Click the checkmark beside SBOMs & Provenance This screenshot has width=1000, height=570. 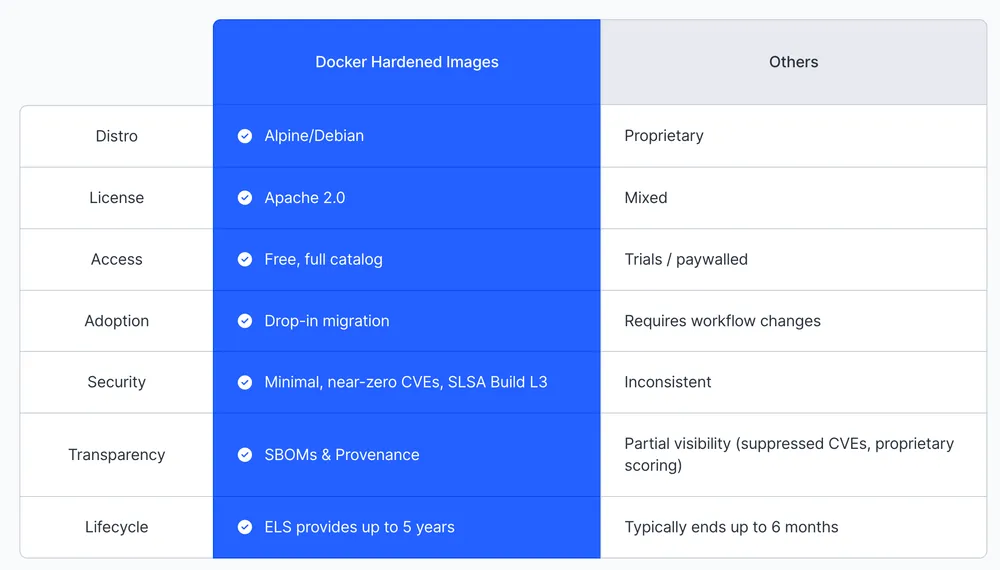point(245,455)
